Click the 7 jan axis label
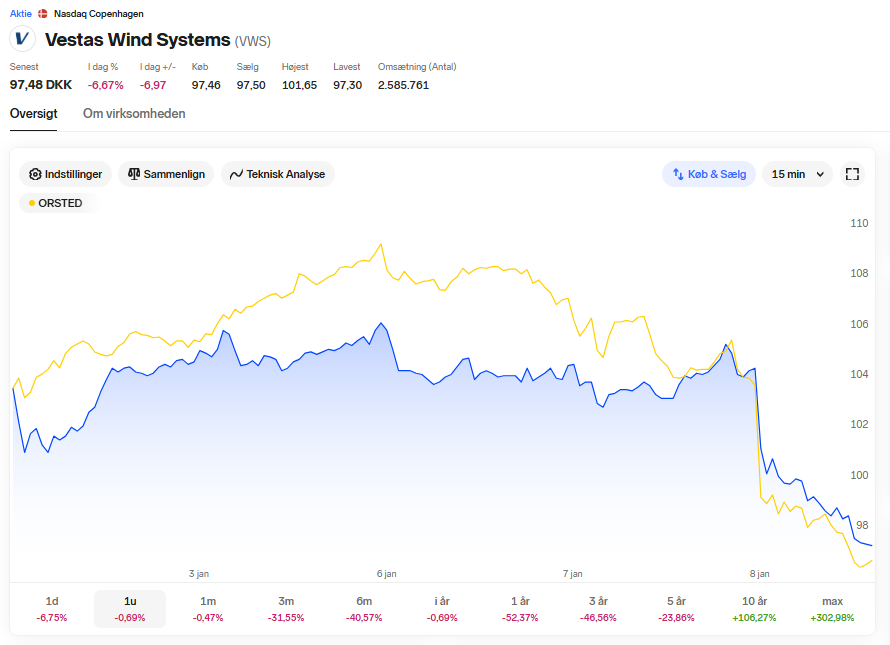Viewport: 890px width, 645px height. pyautogui.click(x=573, y=574)
